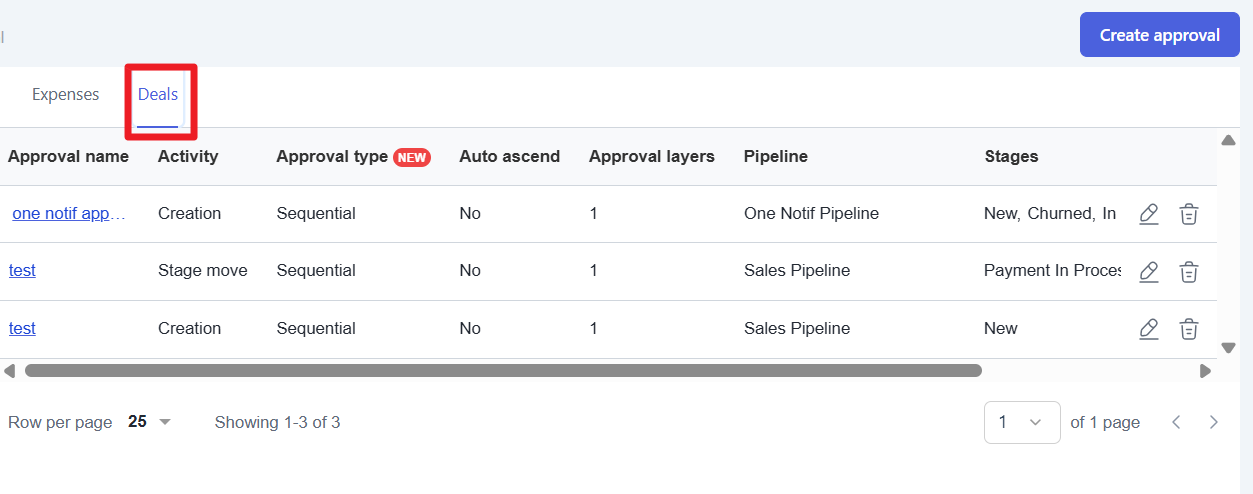Go to next page arrow
This screenshot has height=494, width=1253.
coord(1213,422)
